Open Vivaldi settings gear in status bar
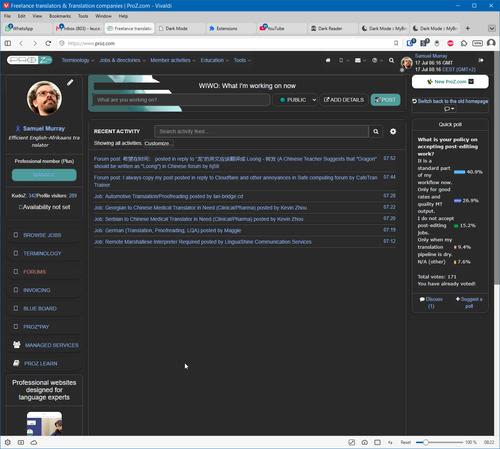 pos(8,442)
